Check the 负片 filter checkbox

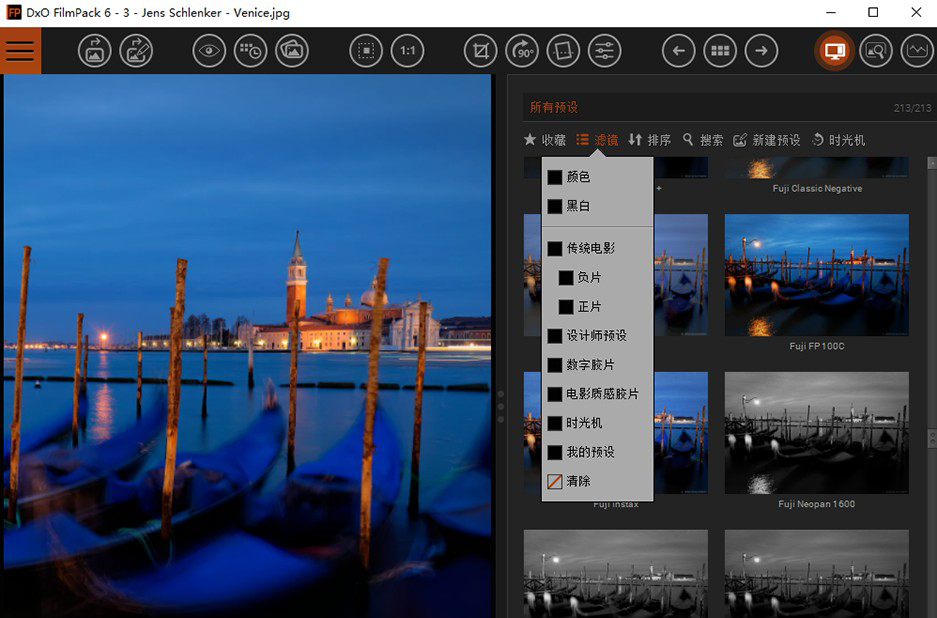566,277
